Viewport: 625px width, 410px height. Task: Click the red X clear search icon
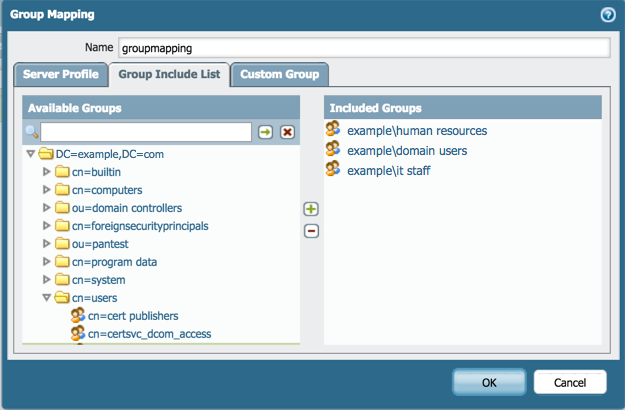[x=288, y=132]
